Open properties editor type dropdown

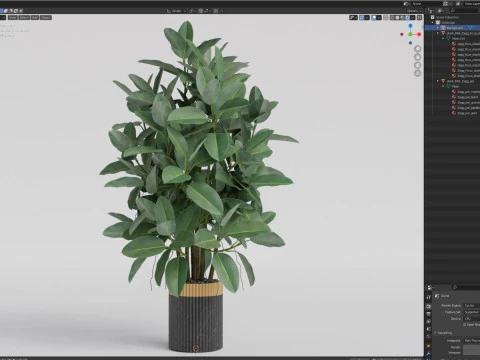tap(430, 287)
